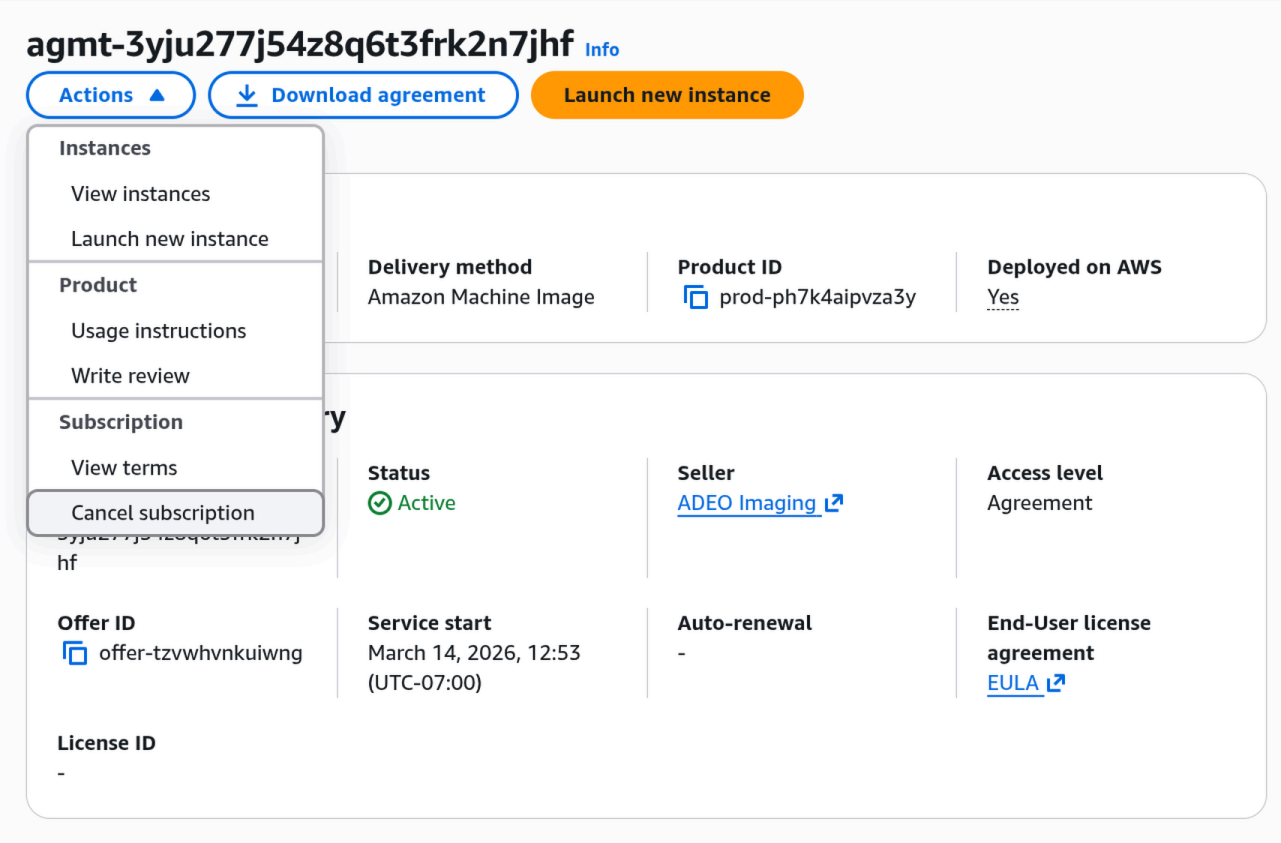Select Write review in the Actions menu
The width and height of the screenshot is (1281, 843).
tap(130, 375)
